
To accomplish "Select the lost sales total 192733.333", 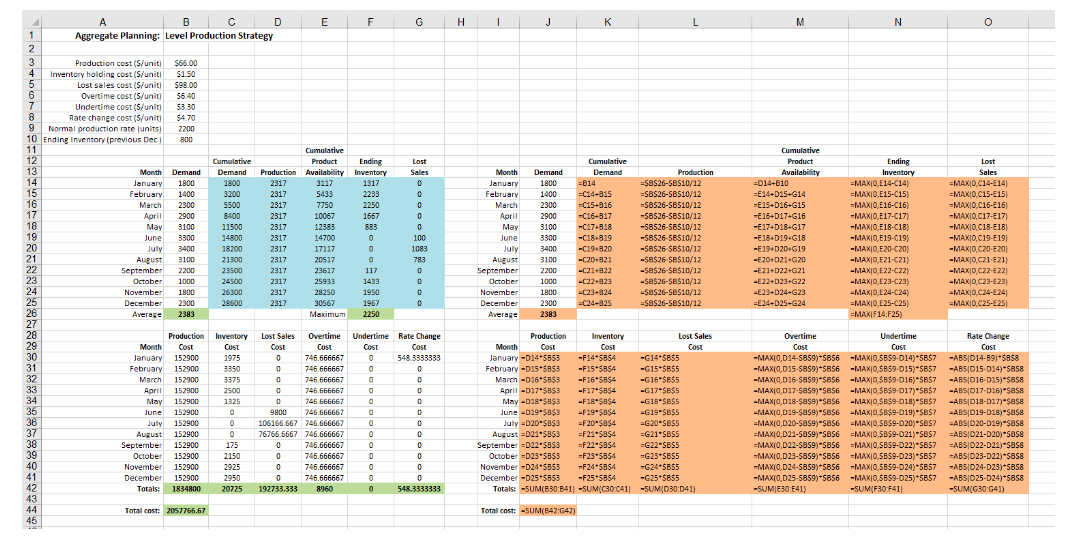I will pos(277,488).
